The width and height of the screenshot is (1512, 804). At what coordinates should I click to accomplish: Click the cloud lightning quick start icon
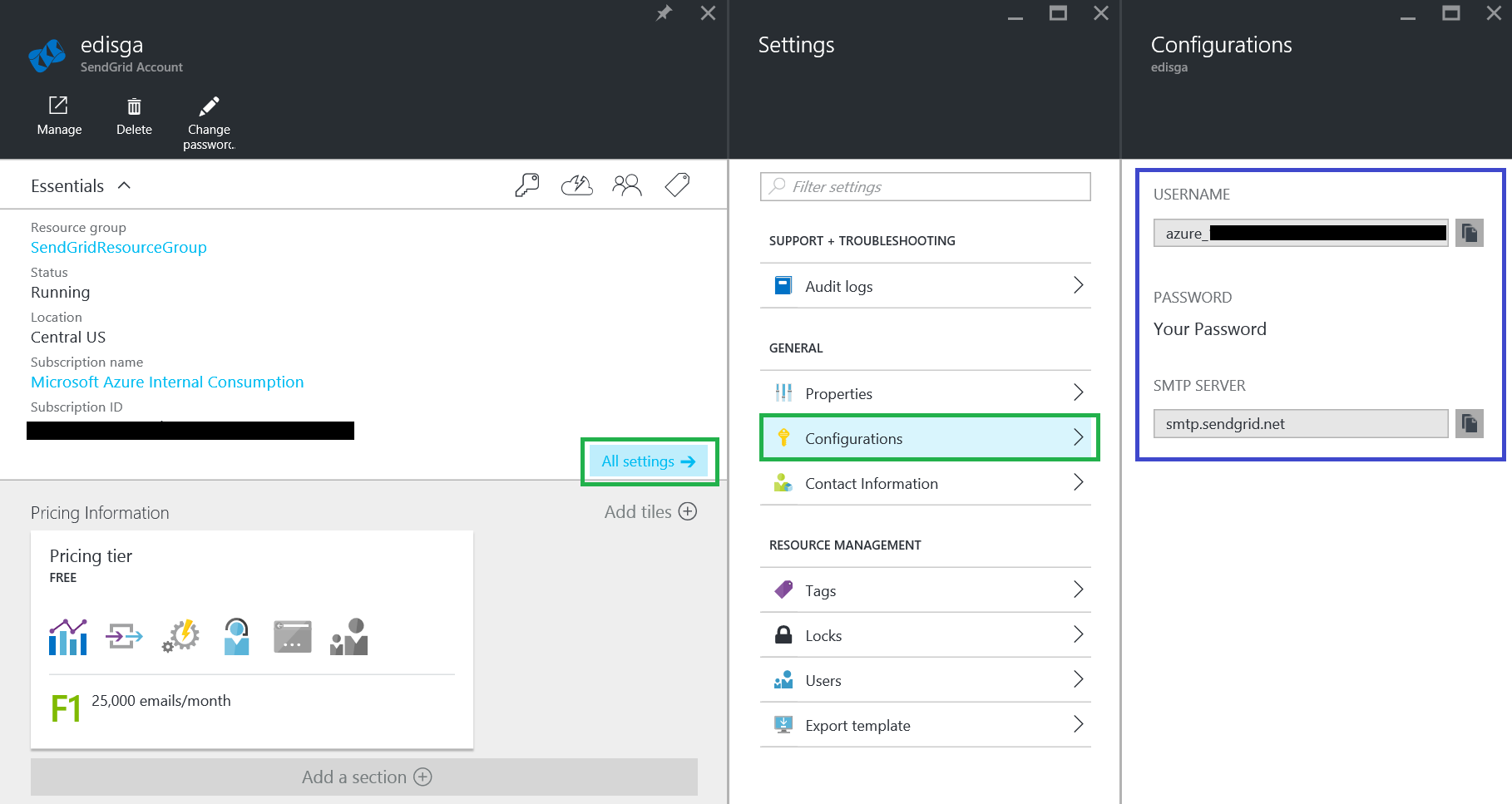coord(576,185)
